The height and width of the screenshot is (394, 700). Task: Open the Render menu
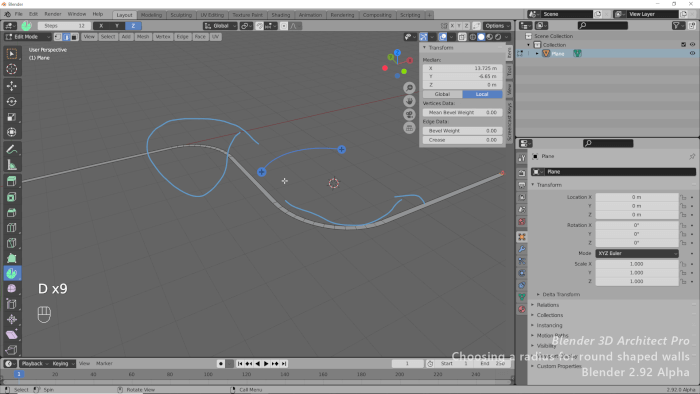coord(53,14)
